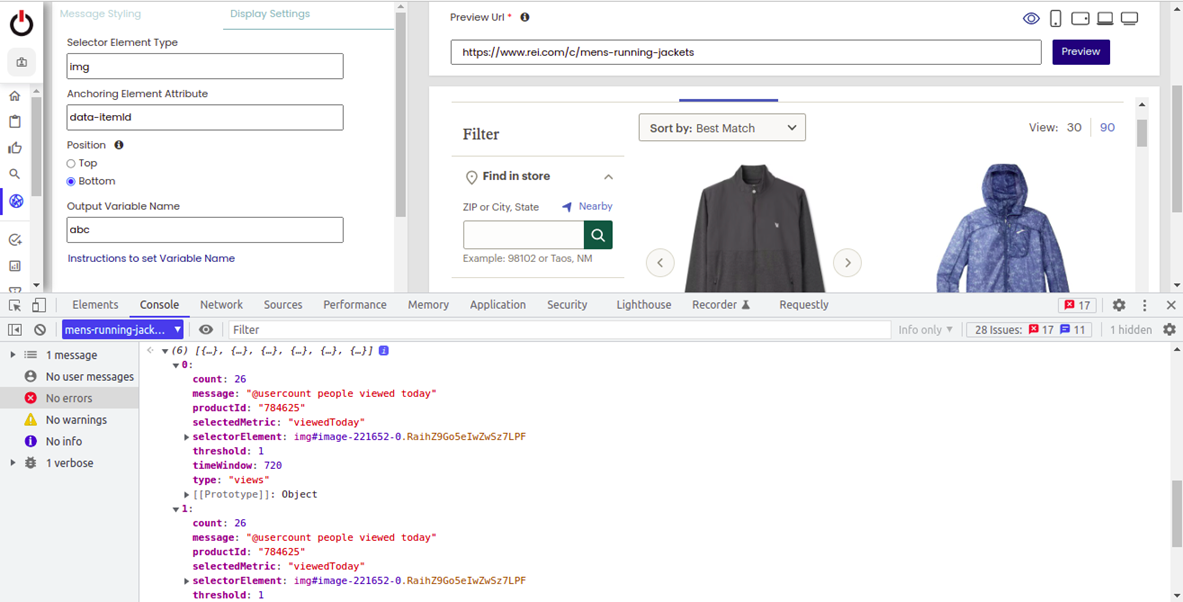
Task: Toggle the device toolbar icon
Action: 39,305
